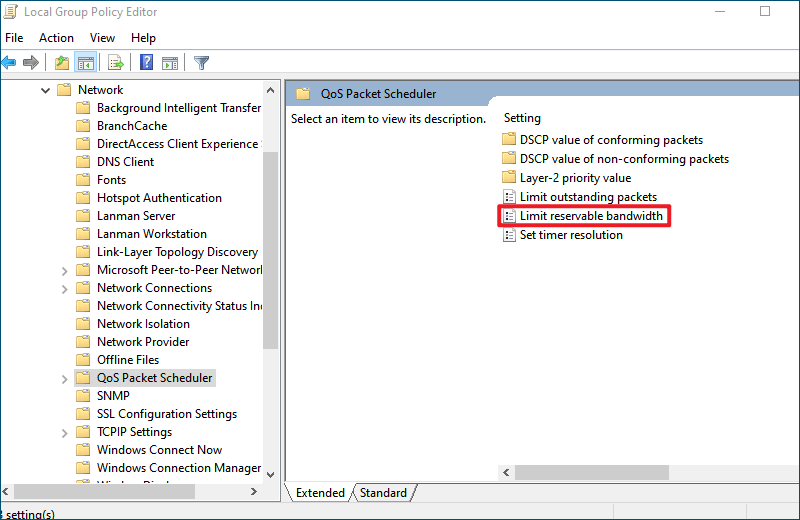Select Link-Layer Topology Discovery tree item
800x520 pixels.
[177, 252]
